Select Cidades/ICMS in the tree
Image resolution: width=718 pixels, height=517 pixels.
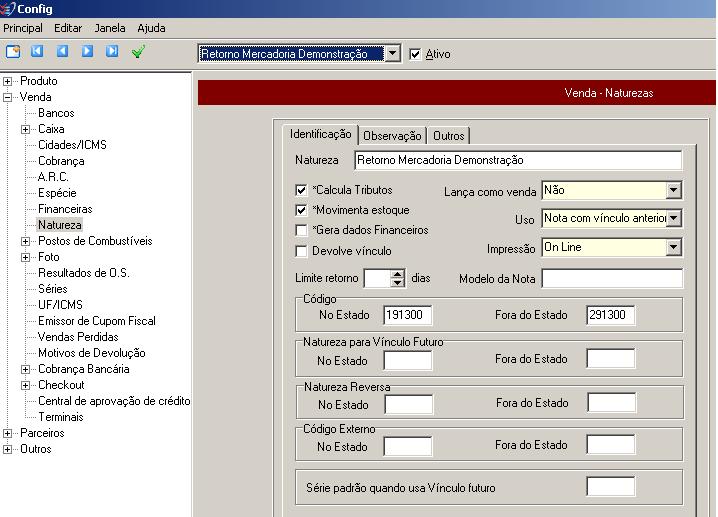(x=72, y=145)
